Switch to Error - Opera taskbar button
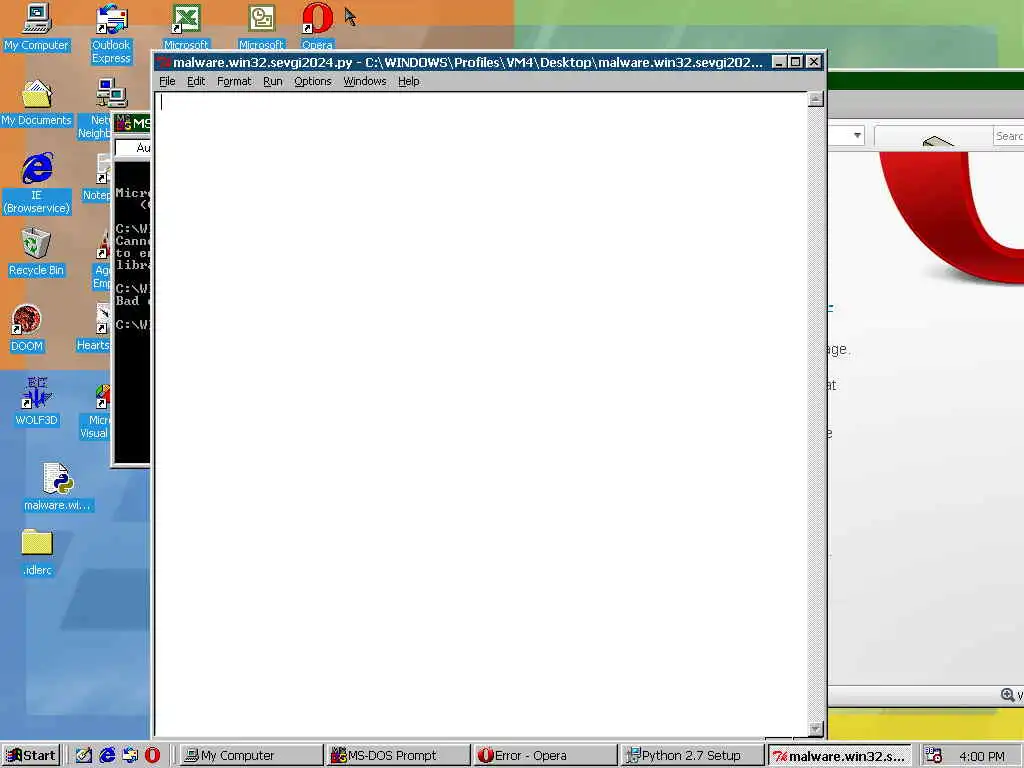Viewport: 1024px width, 768px height. (x=545, y=756)
